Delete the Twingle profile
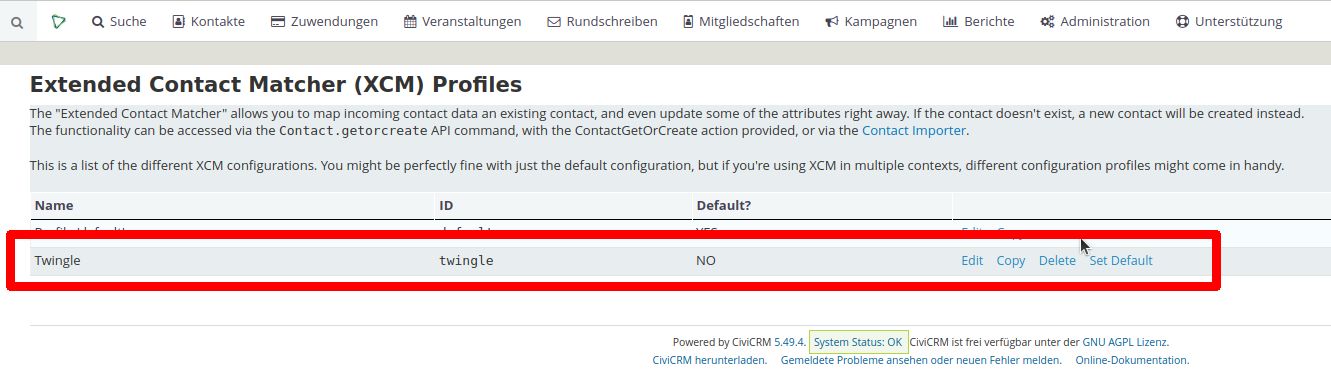Image resolution: width=1331 pixels, height=392 pixels. (x=1057, y=261)
